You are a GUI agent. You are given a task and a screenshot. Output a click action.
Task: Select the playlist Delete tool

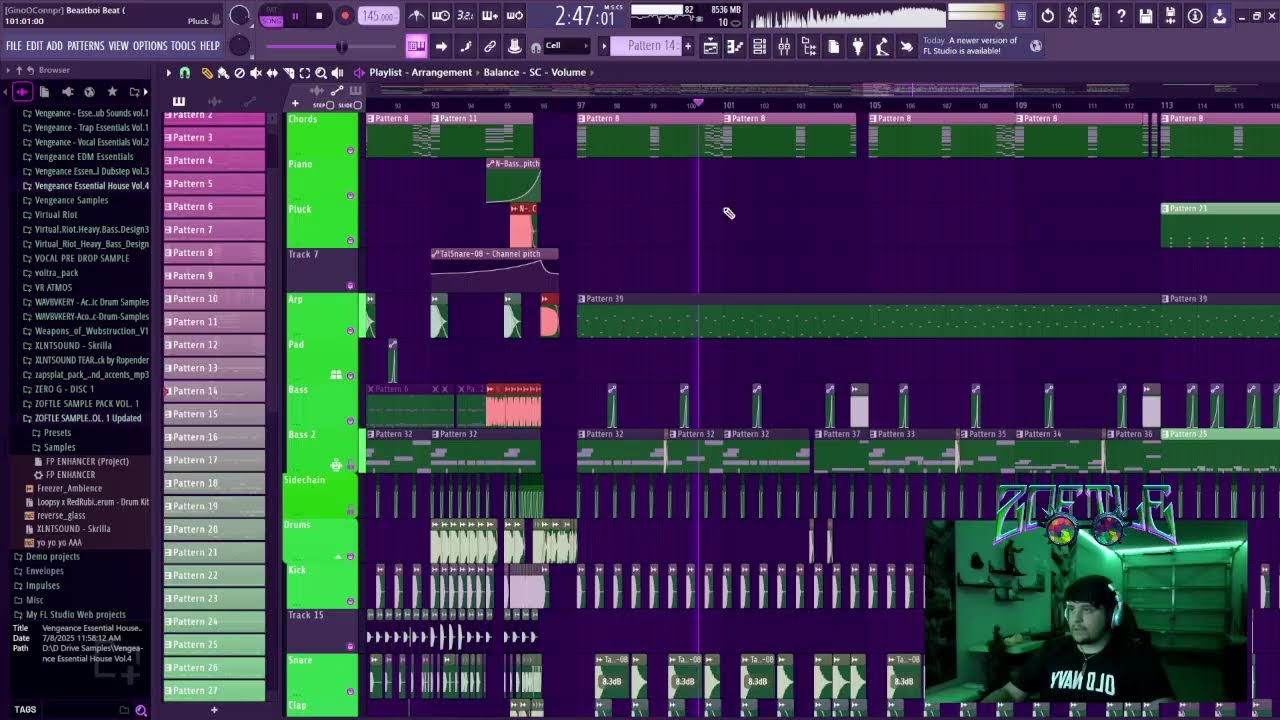pos(239,73)
